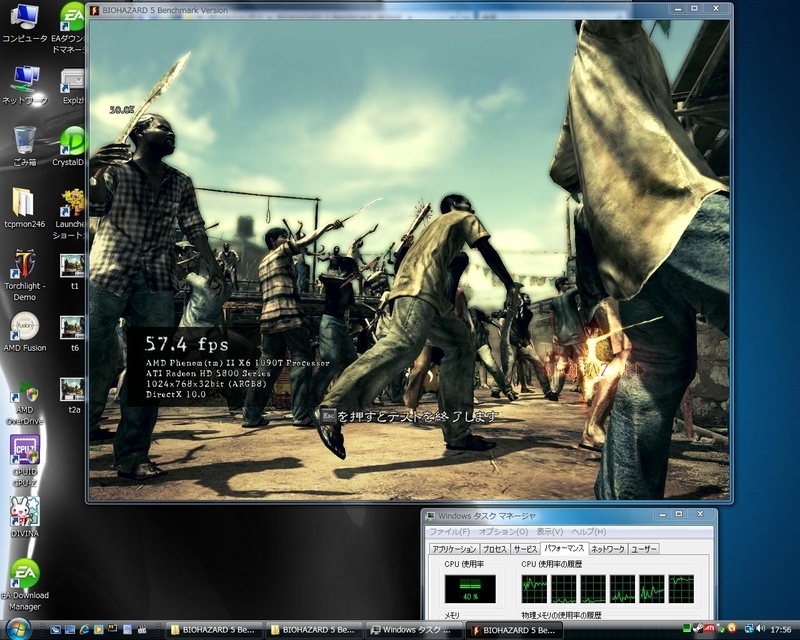Click the Steam tray icon
800x640 pixels.
pyautogui.click(x=698, y=629)
